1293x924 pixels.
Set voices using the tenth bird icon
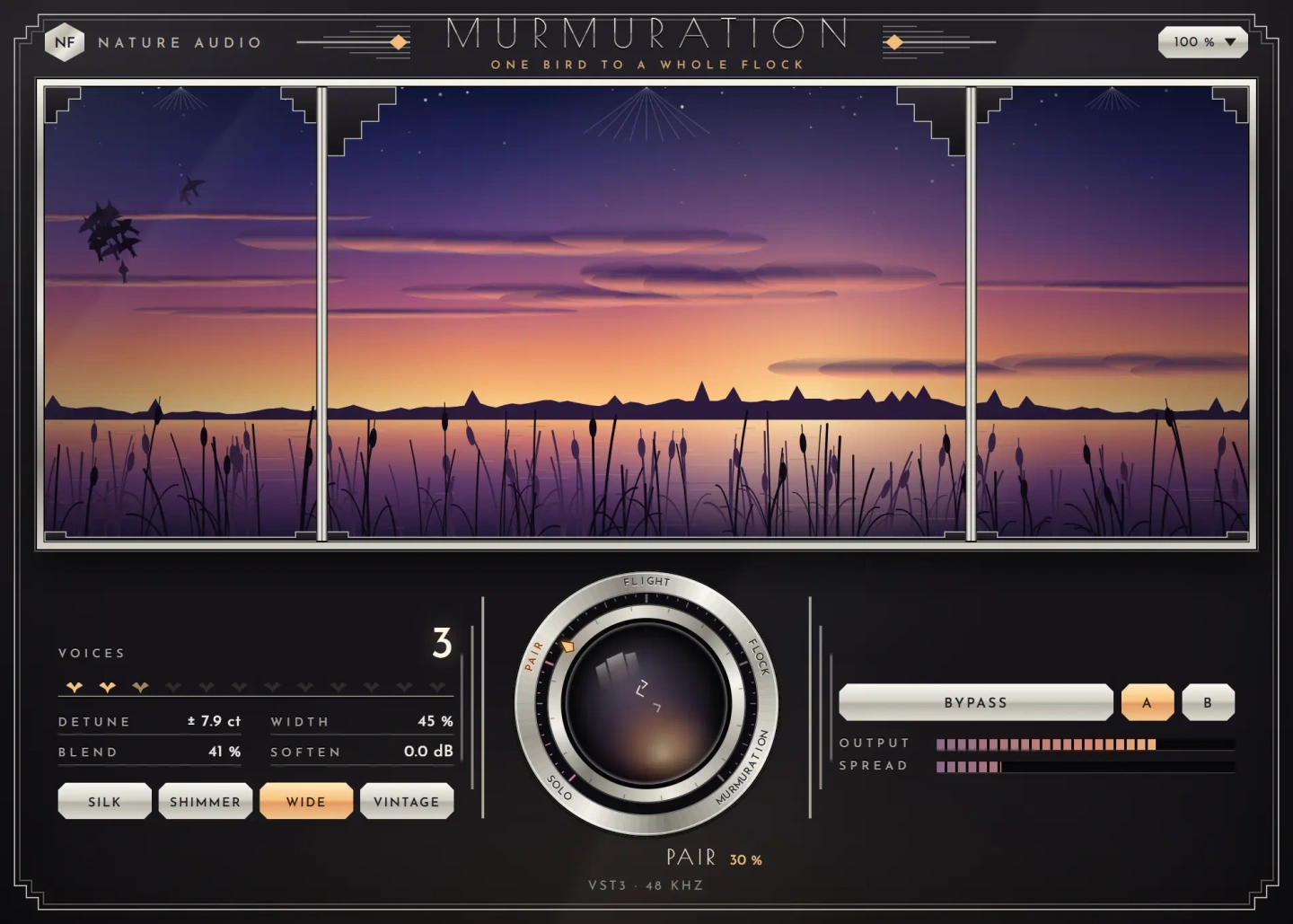coord(372,687)
